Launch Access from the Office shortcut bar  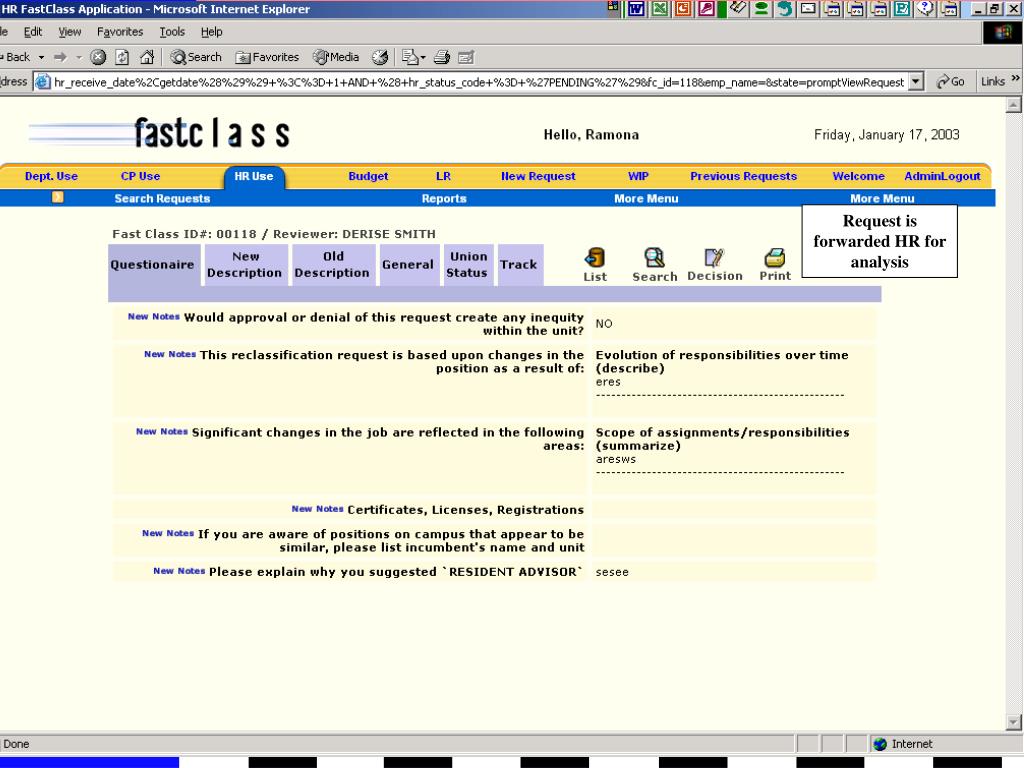click(x=707, y=9)
